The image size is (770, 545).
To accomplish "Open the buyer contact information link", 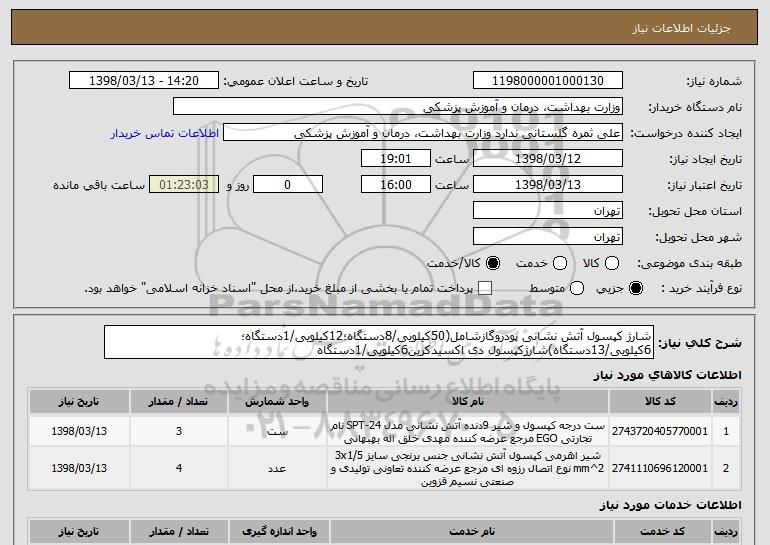I will click(x=165, y=133).
